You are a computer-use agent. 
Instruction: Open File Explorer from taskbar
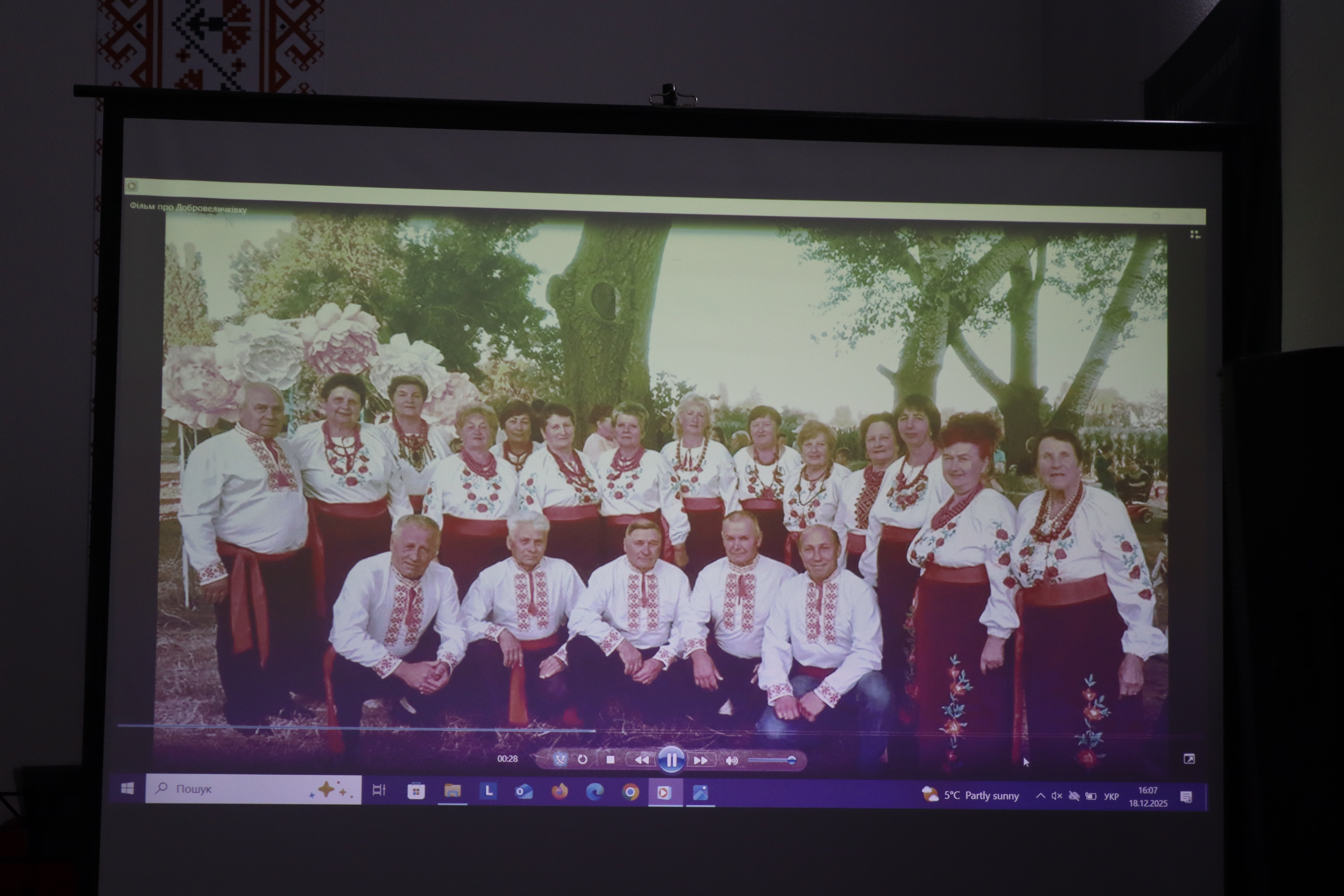(452, 791)
